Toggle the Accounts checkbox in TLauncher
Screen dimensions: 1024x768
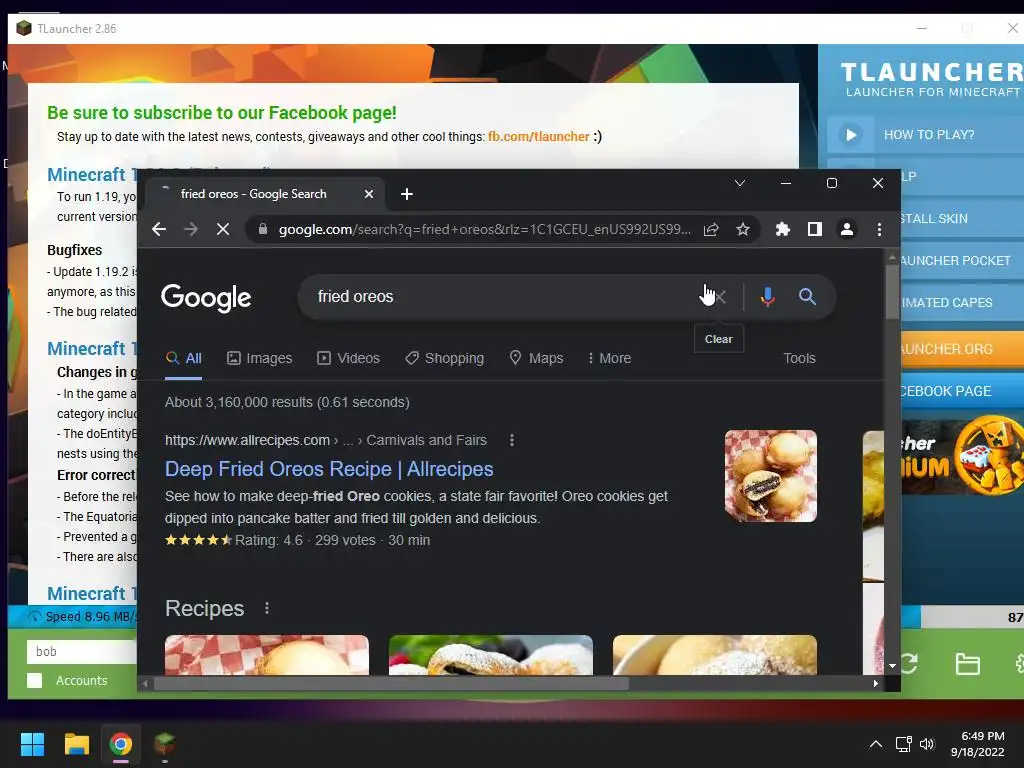click(x=35, y=680)
